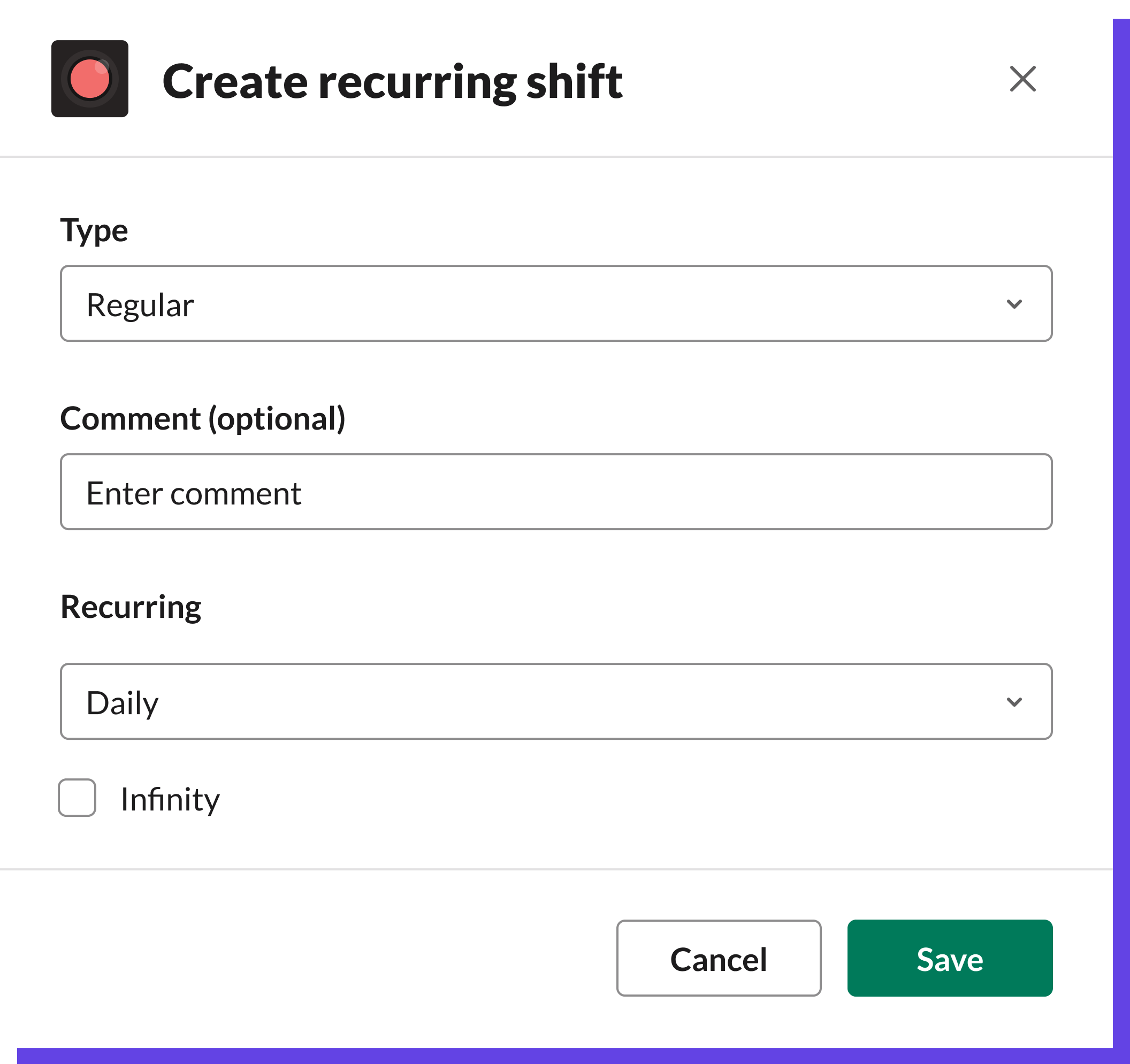Image resolution: width=1130 pixels, height=1064 pixels.
Task: Save the recurring shift
Action: tap(949, 958)
